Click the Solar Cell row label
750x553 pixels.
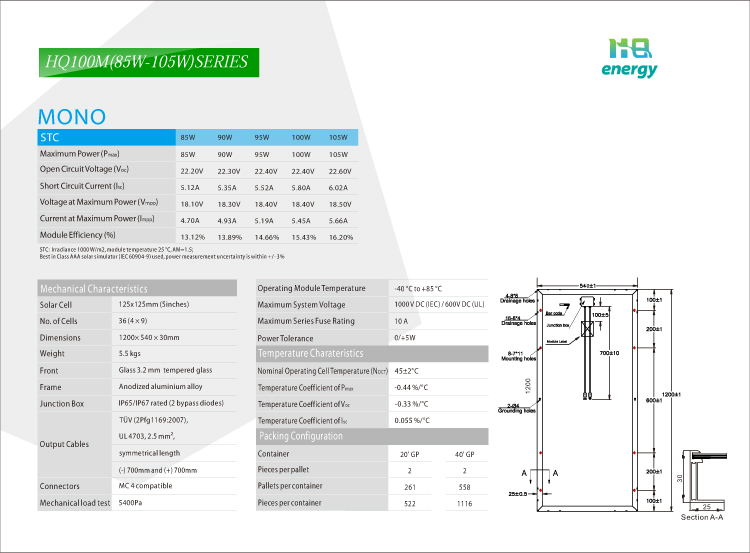(x=56, y=304)
